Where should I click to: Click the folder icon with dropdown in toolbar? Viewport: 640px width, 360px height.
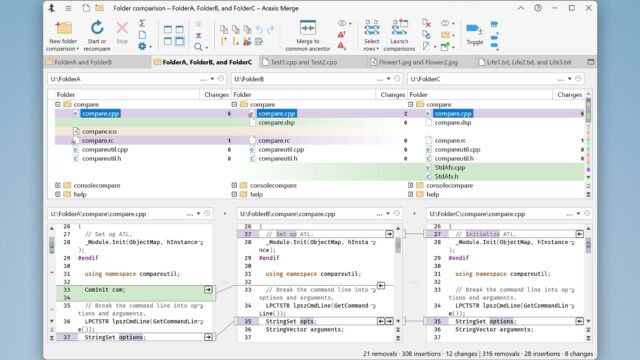point(445,35)
